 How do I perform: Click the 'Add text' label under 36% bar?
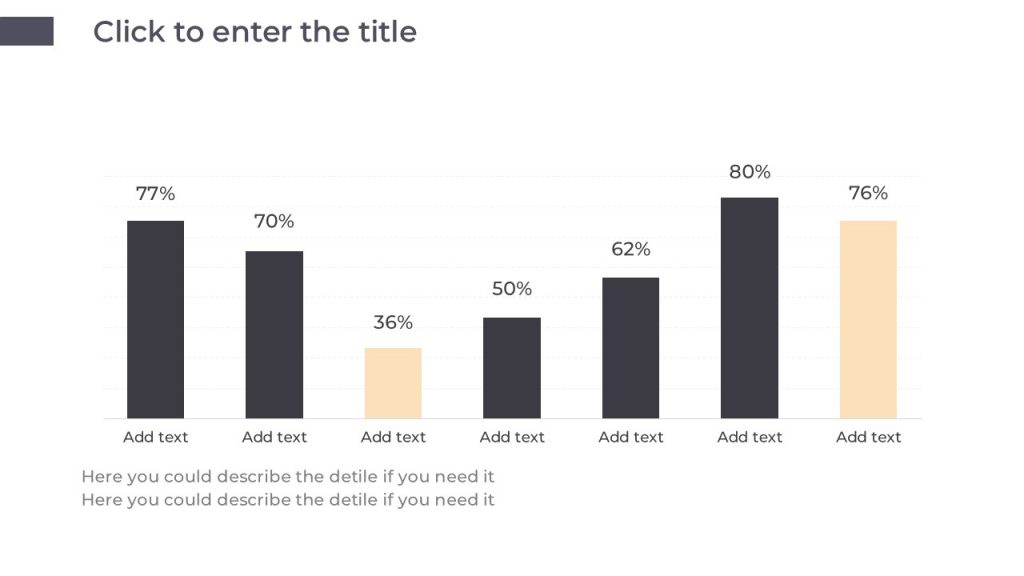pyautogui.click(x=393, y=437)
